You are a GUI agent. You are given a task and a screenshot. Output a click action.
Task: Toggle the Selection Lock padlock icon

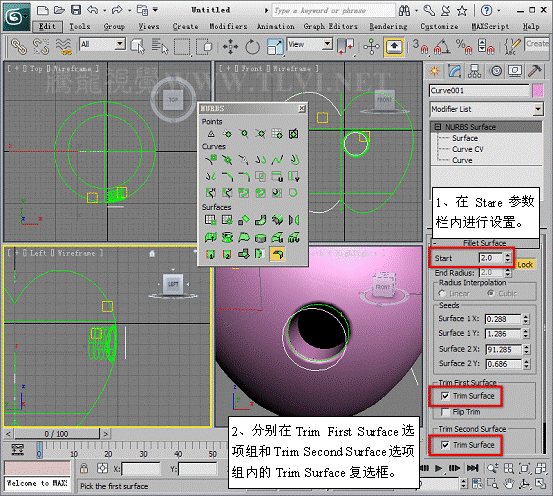[84, 468]
